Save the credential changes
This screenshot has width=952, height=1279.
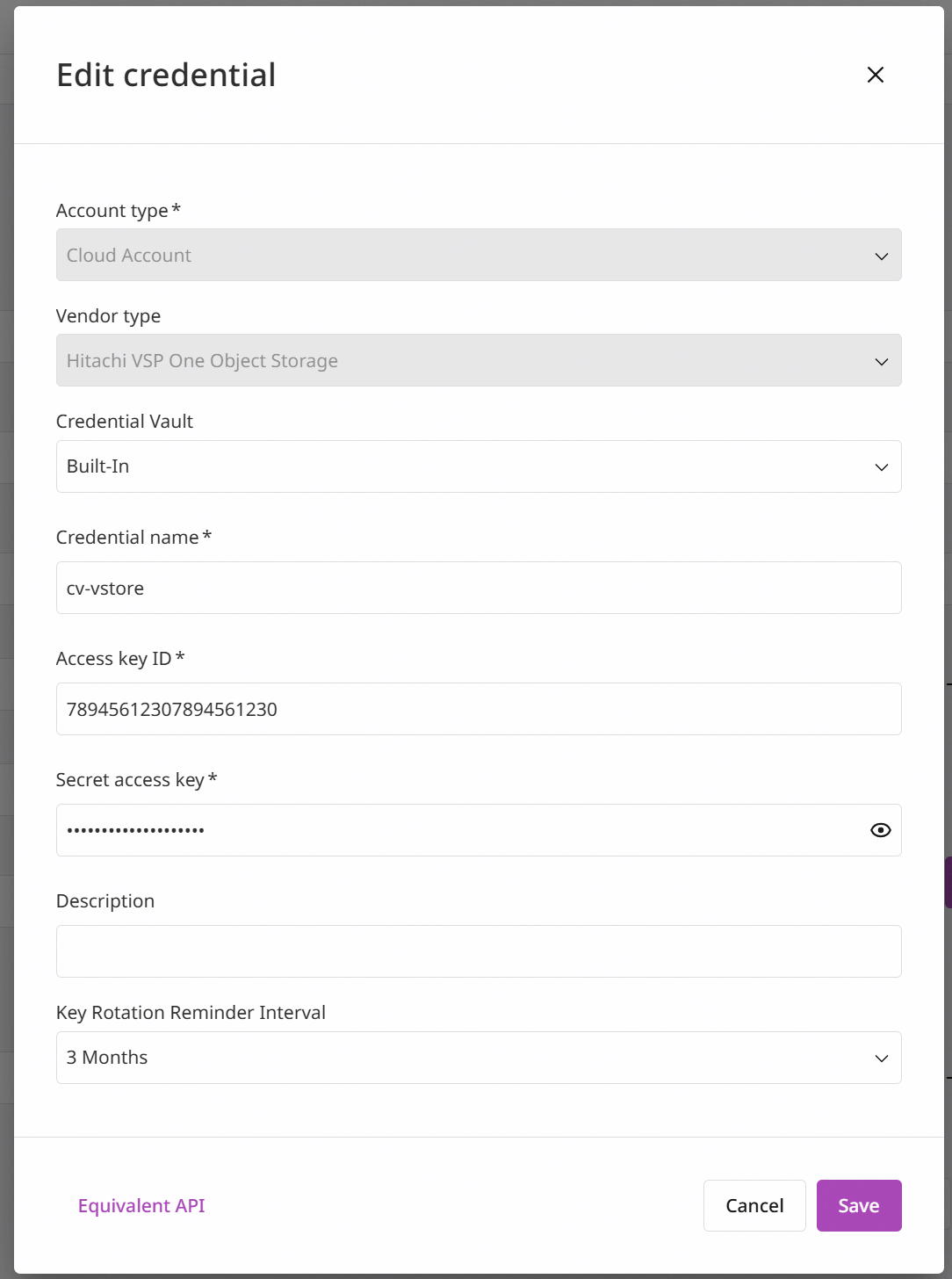[x=859, y=1205]
